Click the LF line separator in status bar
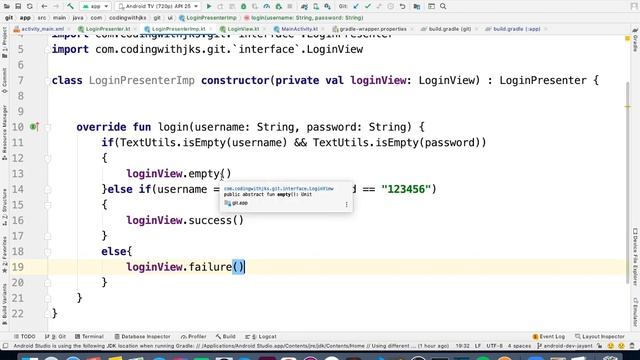This screenshot has height=360, width=640. click(478, 346)
